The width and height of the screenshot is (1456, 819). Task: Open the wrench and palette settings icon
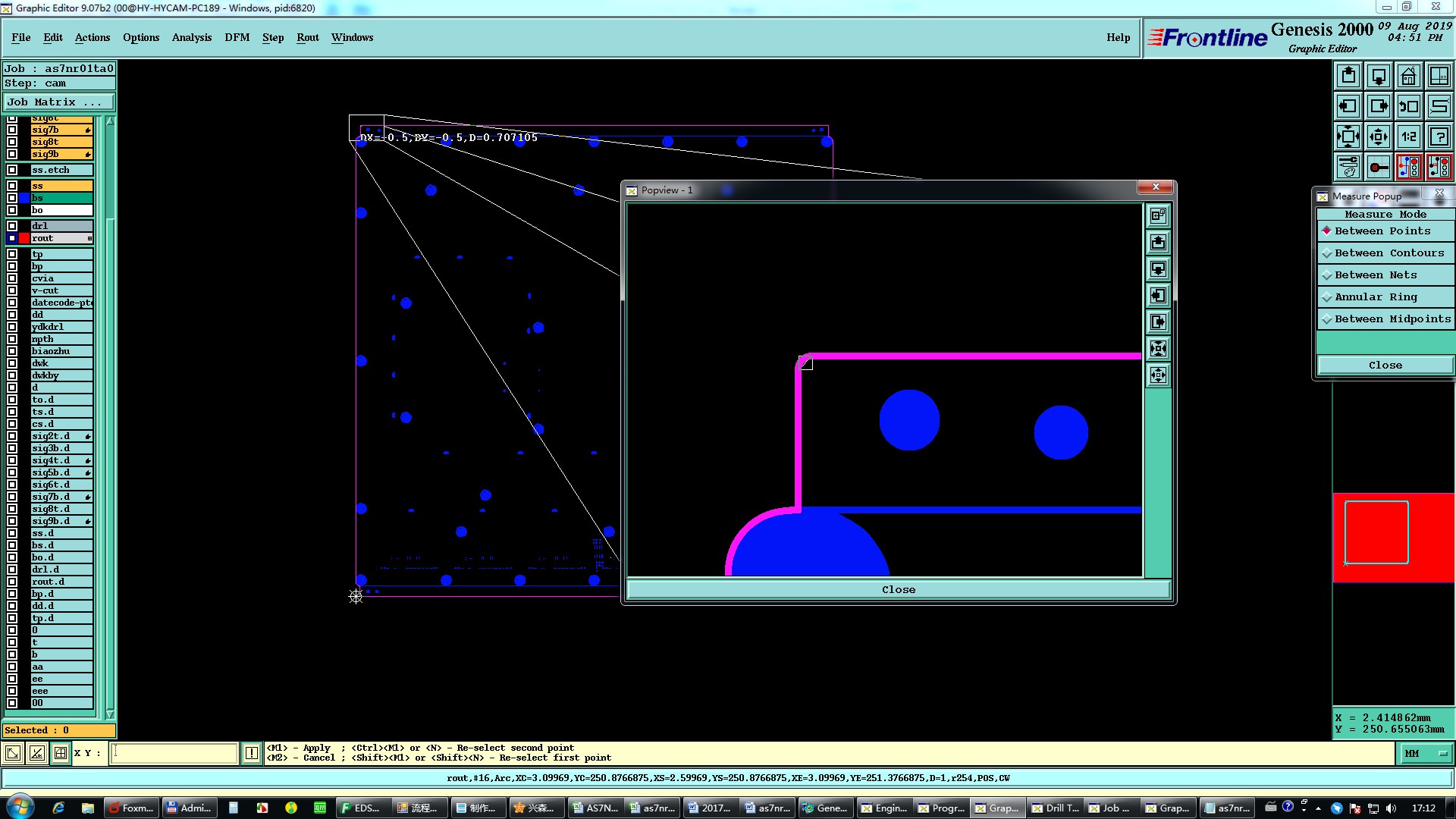tap(1348, 167)
